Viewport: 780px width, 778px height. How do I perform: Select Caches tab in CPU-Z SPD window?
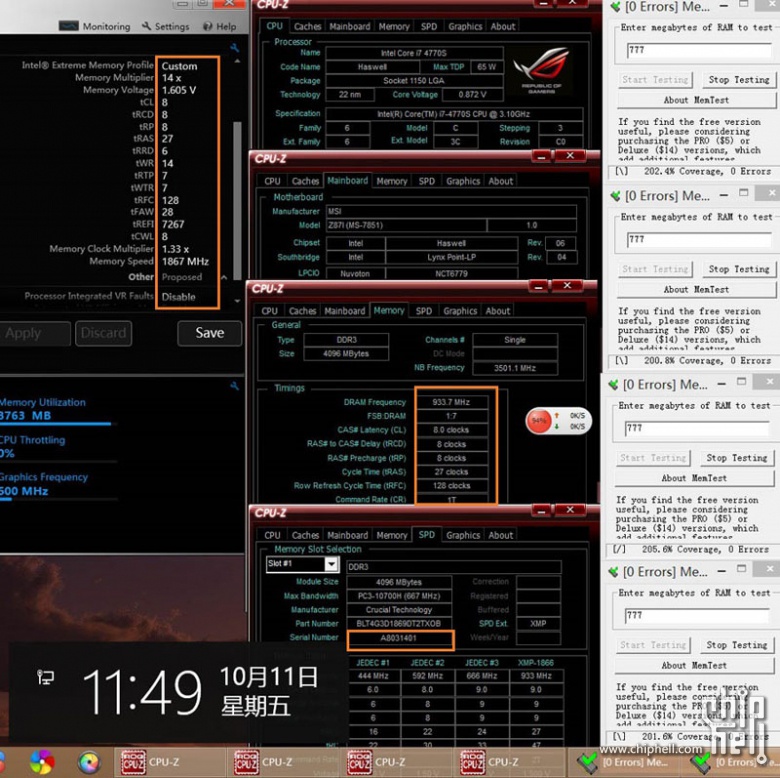(x=305, y=535)
